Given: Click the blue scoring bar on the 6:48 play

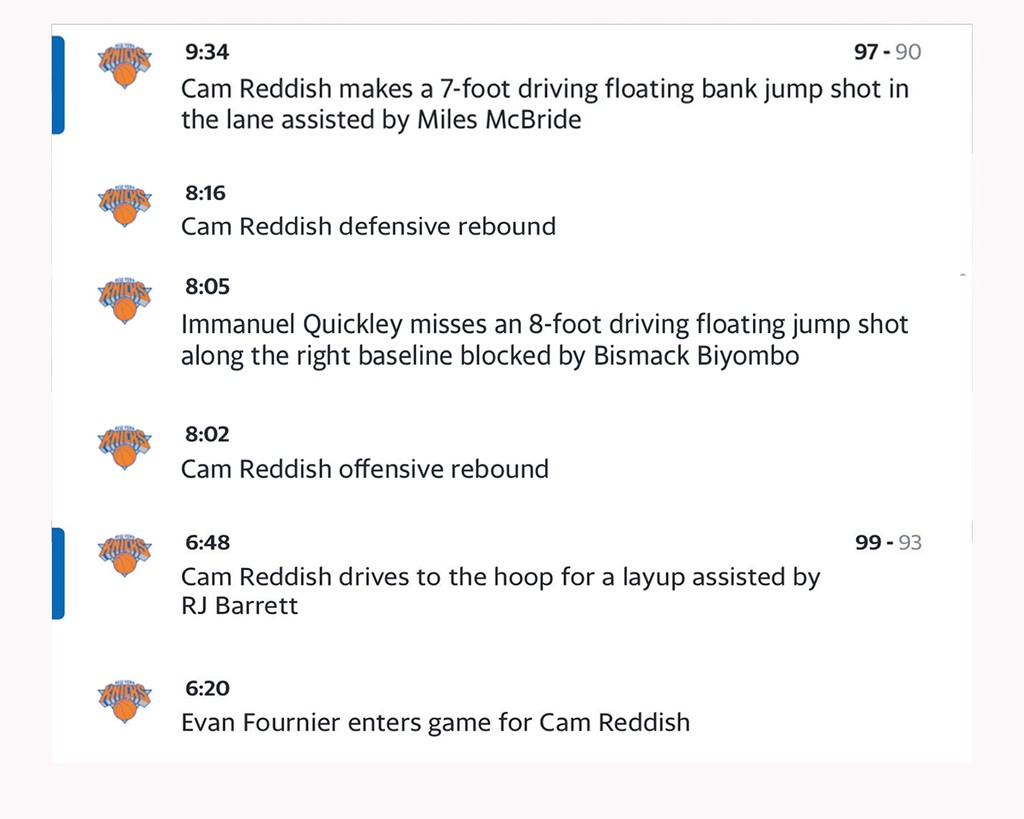Looking at the screenshot, I should (x=58, y=574).
